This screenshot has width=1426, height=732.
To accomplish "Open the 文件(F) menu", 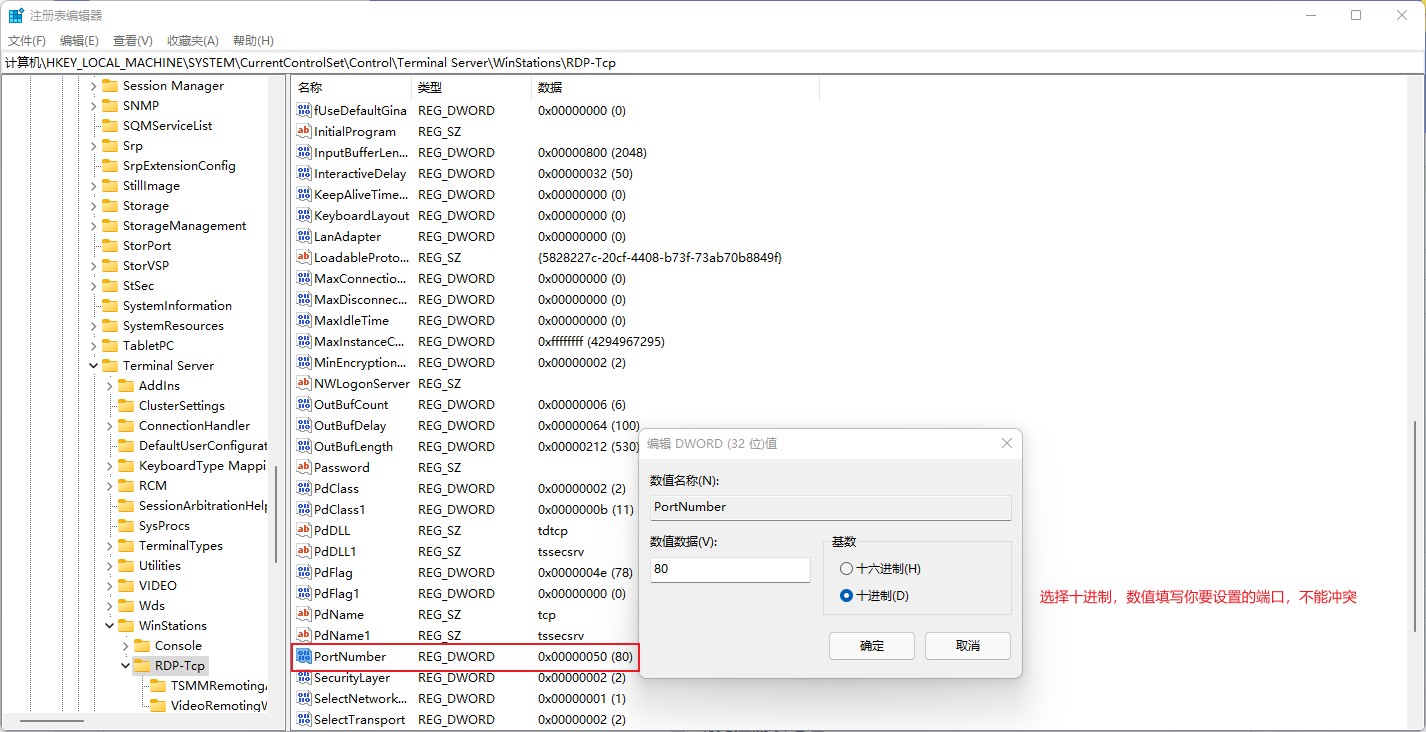I will (27, 41).
